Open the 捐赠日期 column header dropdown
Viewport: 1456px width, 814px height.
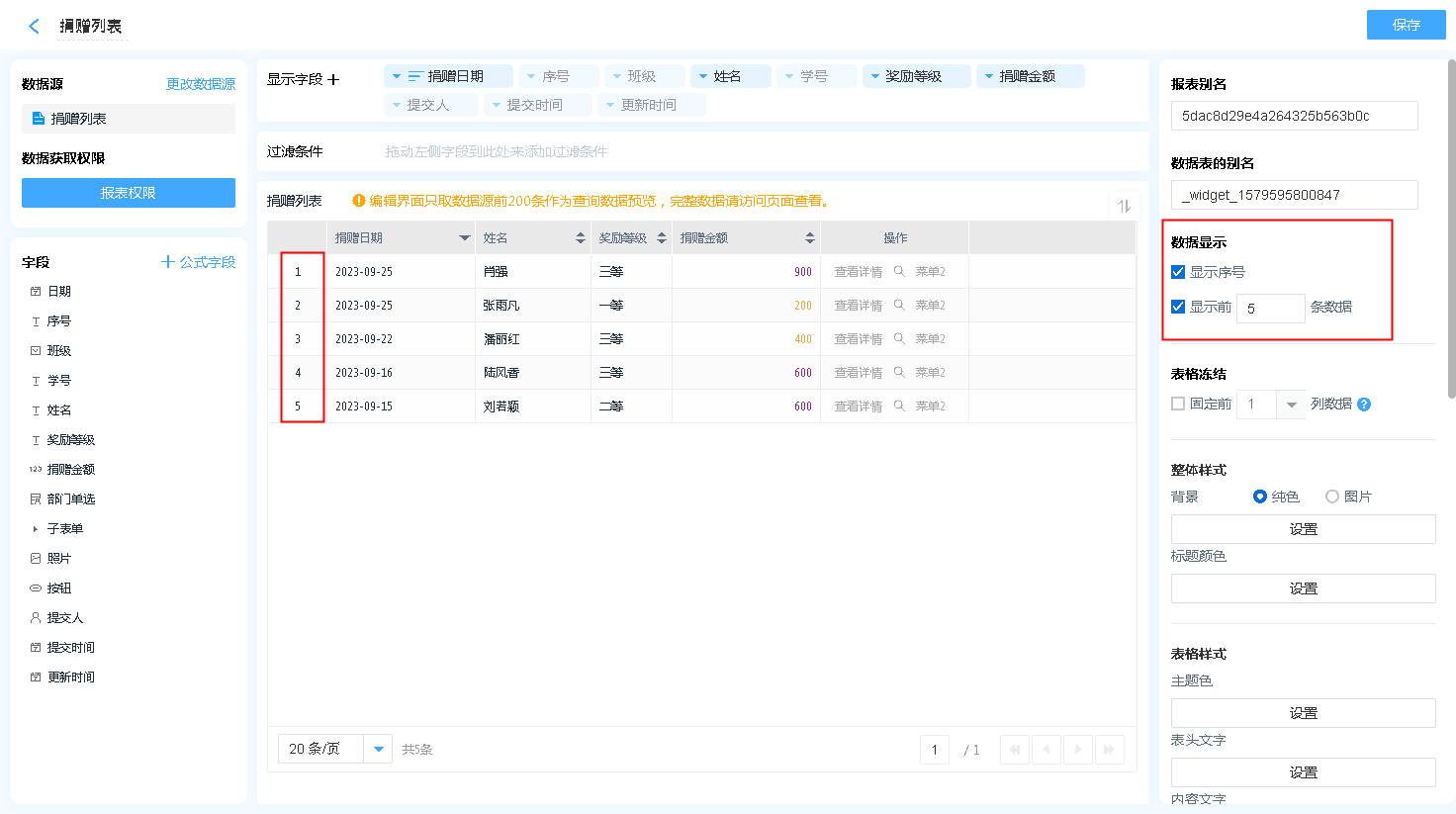click(x=465, y=238)
